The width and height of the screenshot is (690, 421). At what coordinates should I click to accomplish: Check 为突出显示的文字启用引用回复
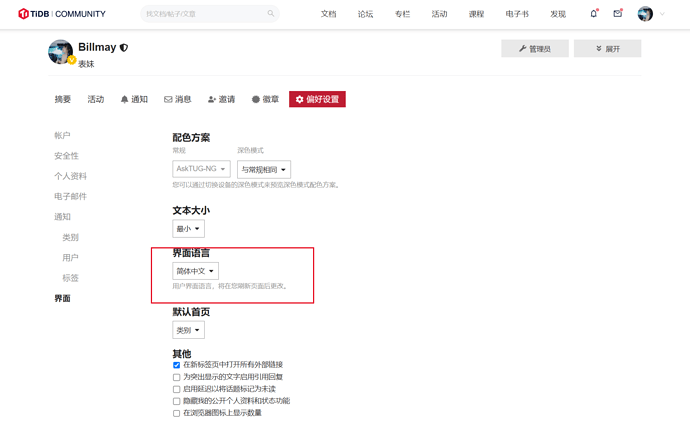pos(176,377)
